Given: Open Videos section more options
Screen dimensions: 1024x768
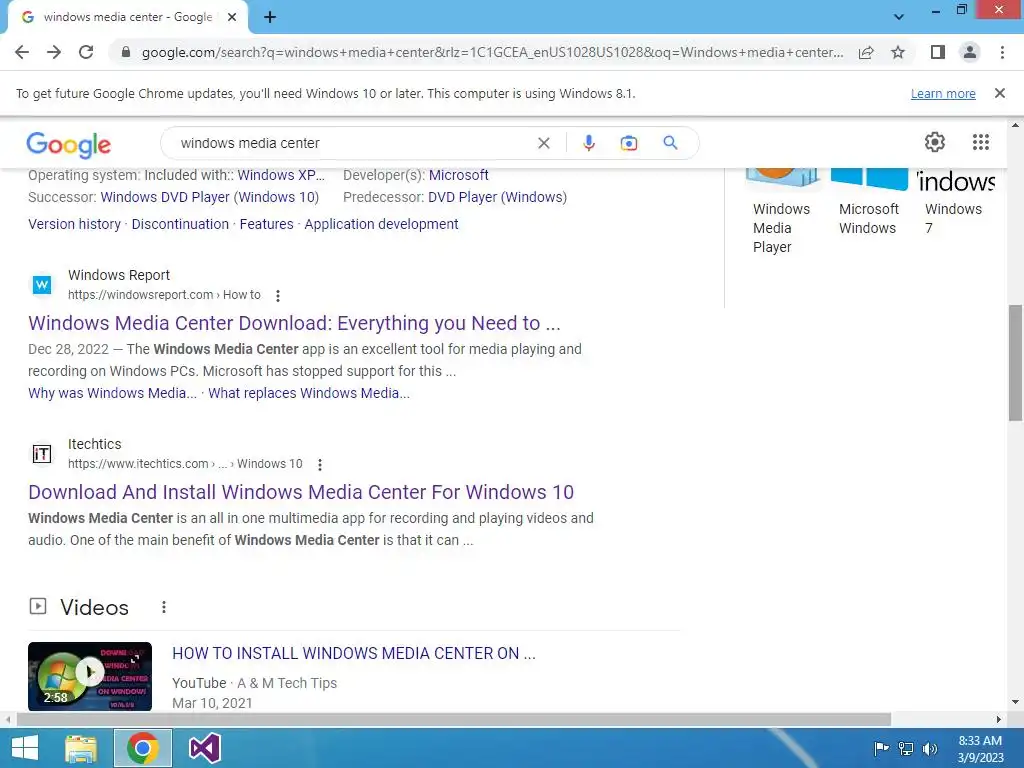Looking at the screenshot, I should (164, 607).
